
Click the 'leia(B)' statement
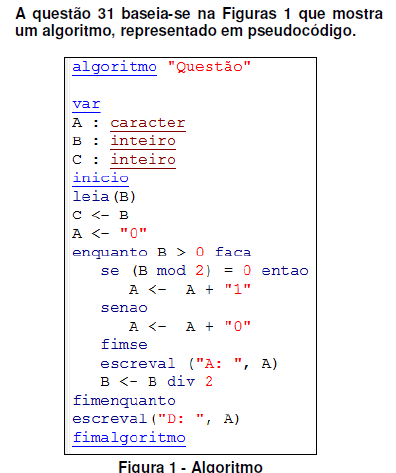[104, 197]
